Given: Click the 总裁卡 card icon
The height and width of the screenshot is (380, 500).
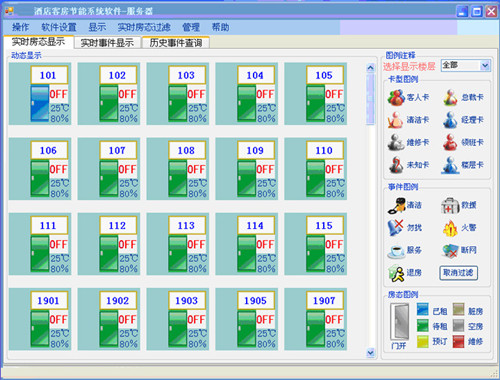Looking at the screenshot, I should tap(450, 98).
